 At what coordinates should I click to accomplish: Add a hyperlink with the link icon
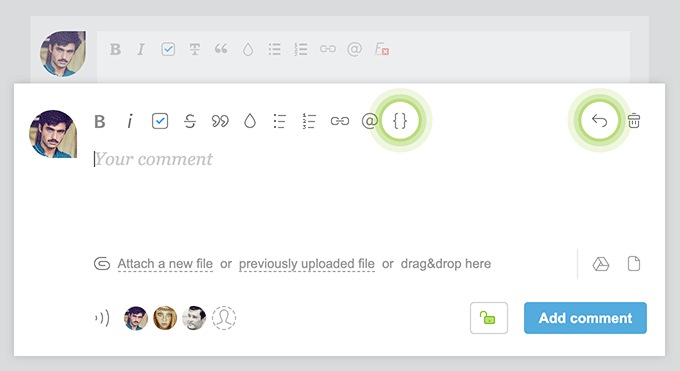[x=340, y=121]
